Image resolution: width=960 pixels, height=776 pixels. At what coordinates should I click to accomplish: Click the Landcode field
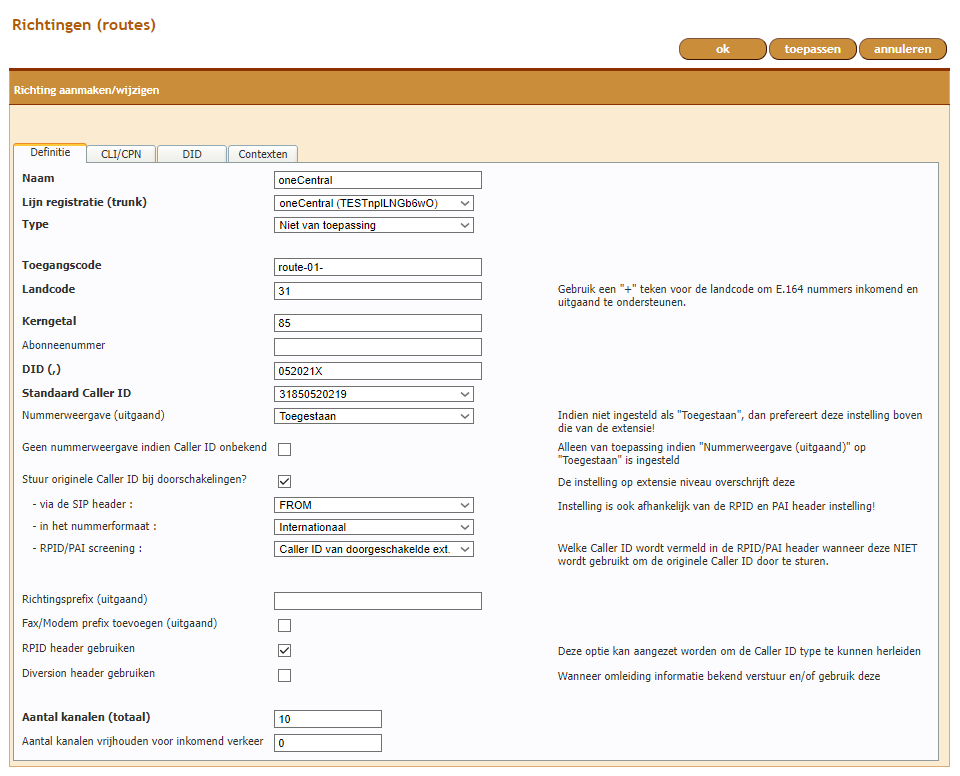[378, 291]
